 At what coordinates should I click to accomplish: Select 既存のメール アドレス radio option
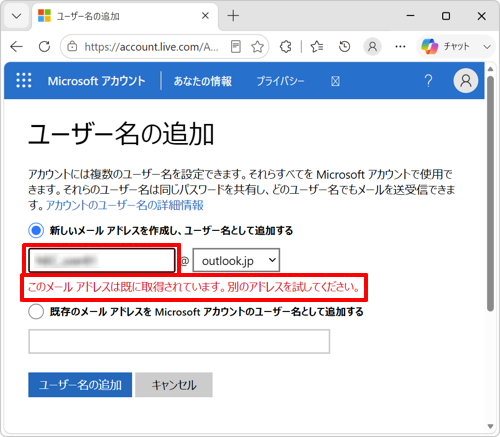[36, 312]
